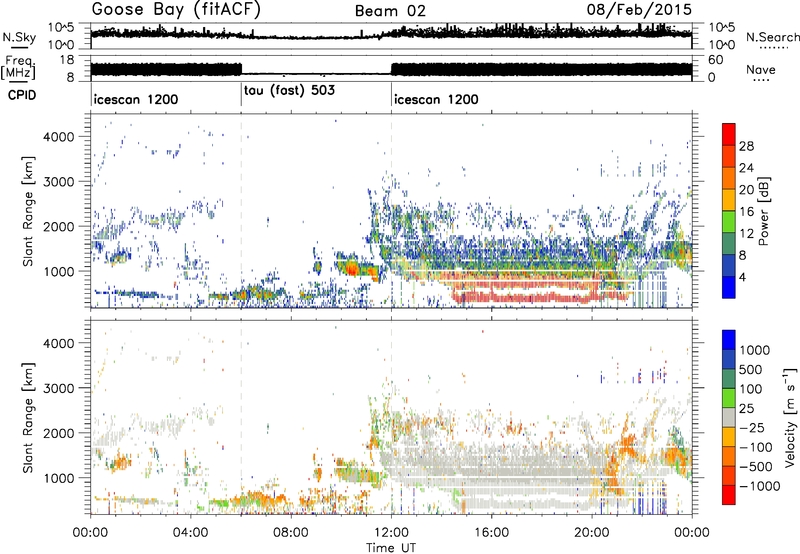Click the "Freq. [MHz]" label
This screenshot has height=554, width=800.
click(18, 68)
